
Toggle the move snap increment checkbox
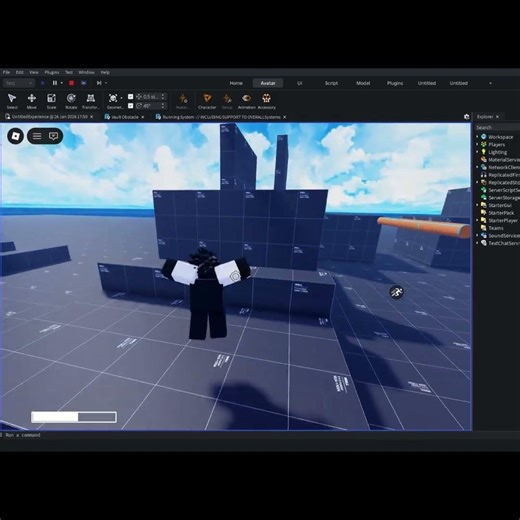[131, 97]
